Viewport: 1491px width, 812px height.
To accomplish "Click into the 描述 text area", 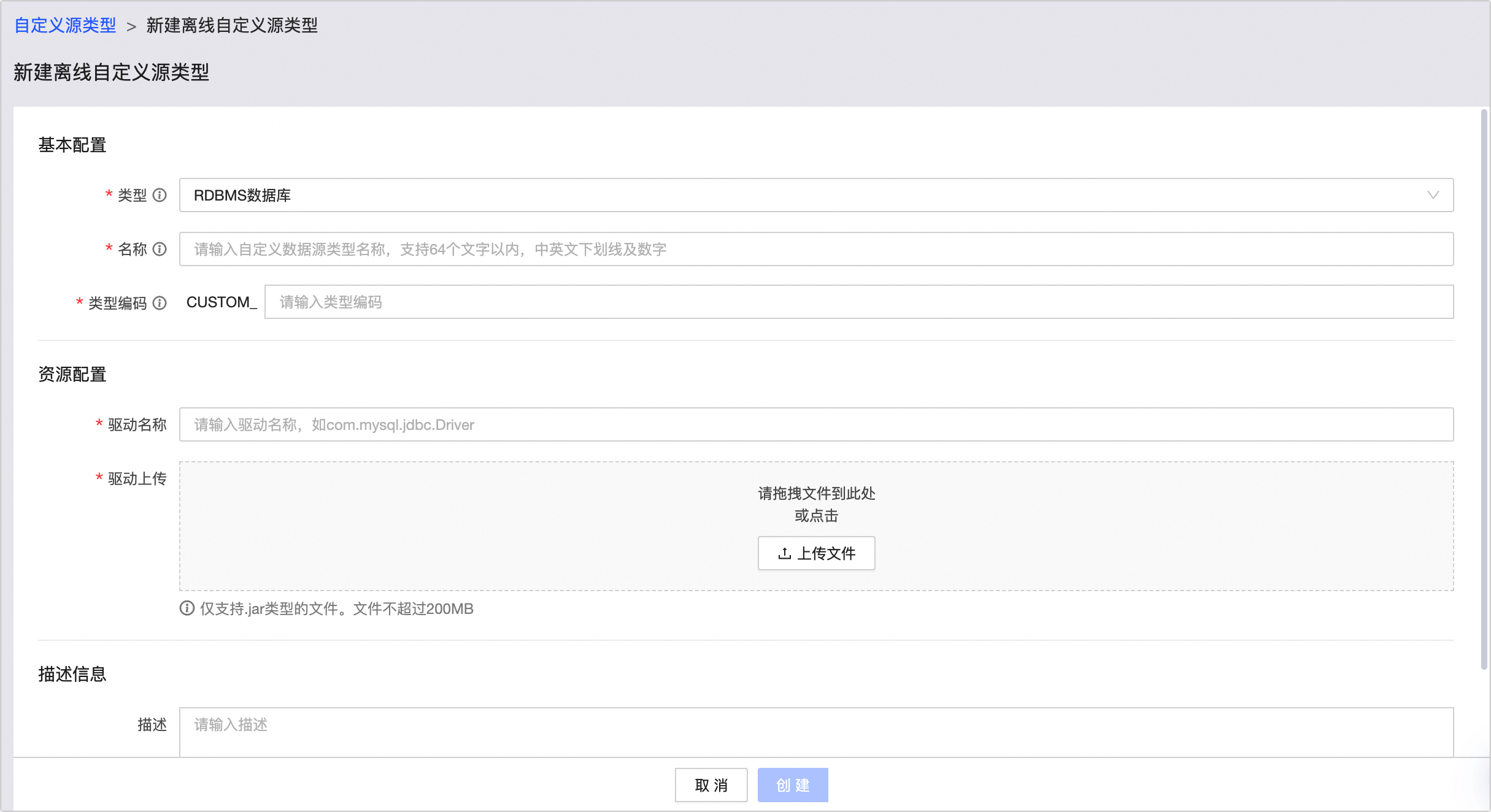I will click(x=816, y=732).
